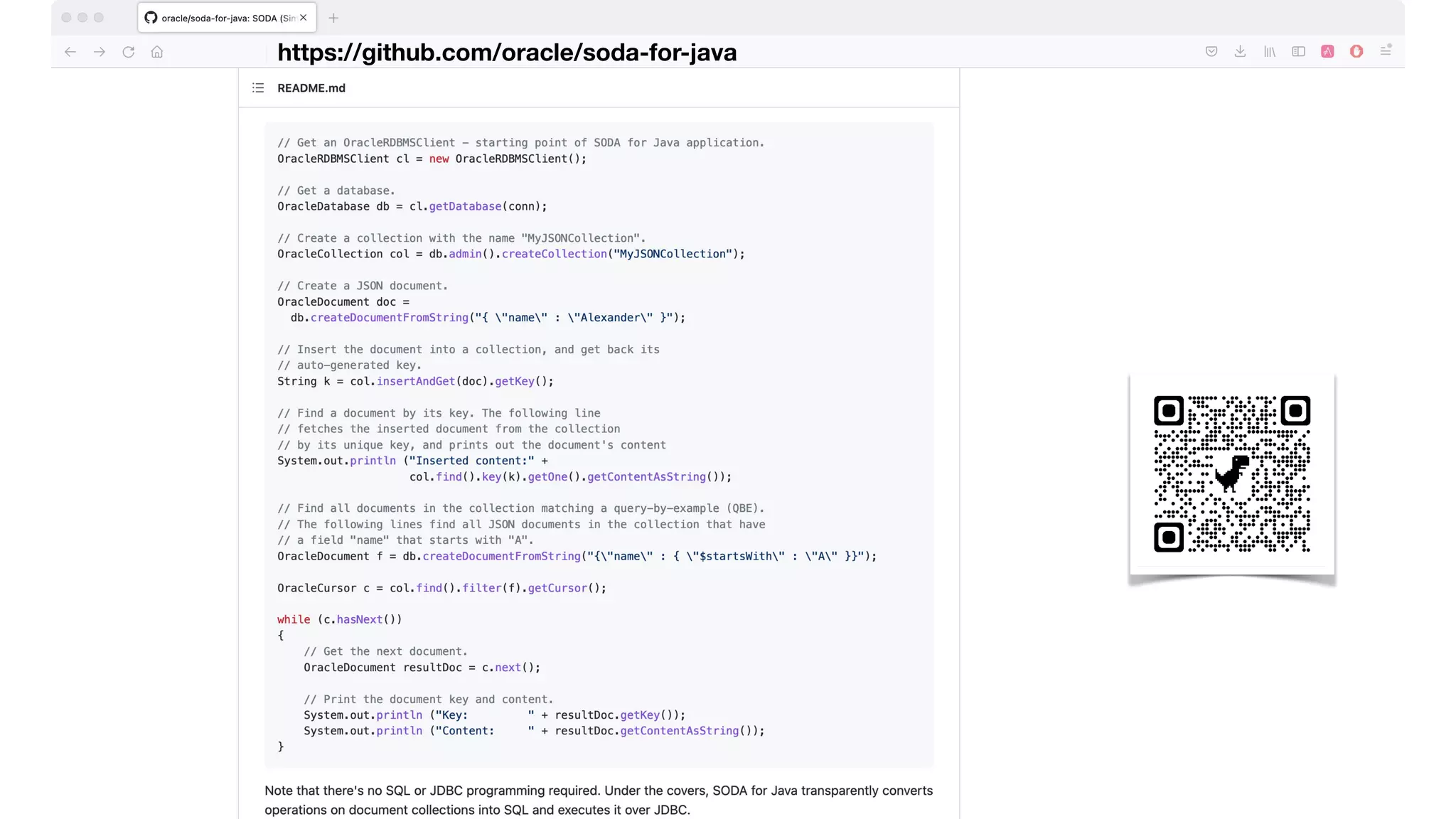1456x819 pixels.
Task: Open the Firefox hamburger application menu
Action: (x=1386, y=50)
